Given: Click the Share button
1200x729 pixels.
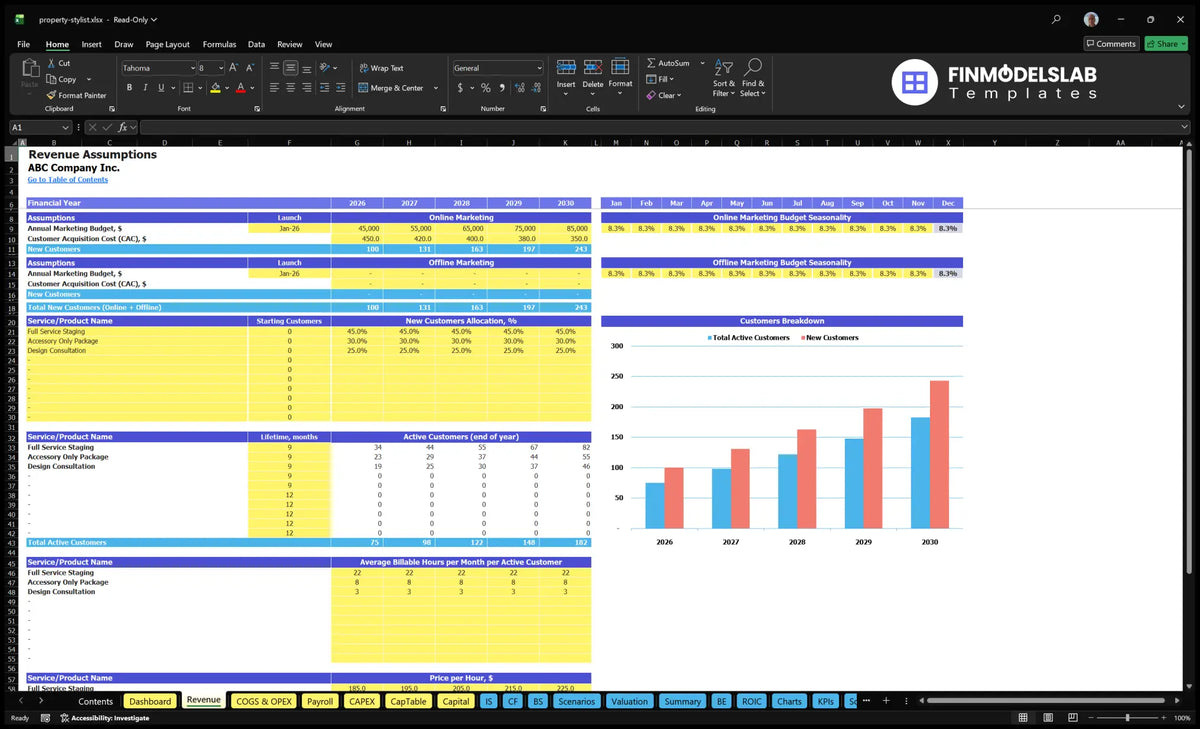Looking at the screenshot, I should coord(1166,44).
